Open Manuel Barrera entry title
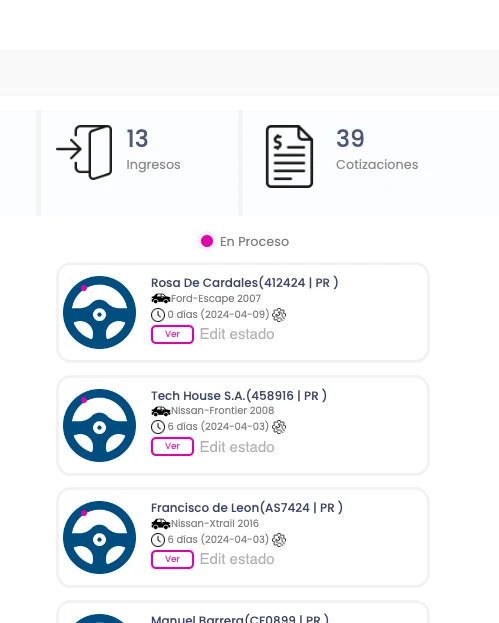Screen dimensions: 499x623 pos(240,618)
